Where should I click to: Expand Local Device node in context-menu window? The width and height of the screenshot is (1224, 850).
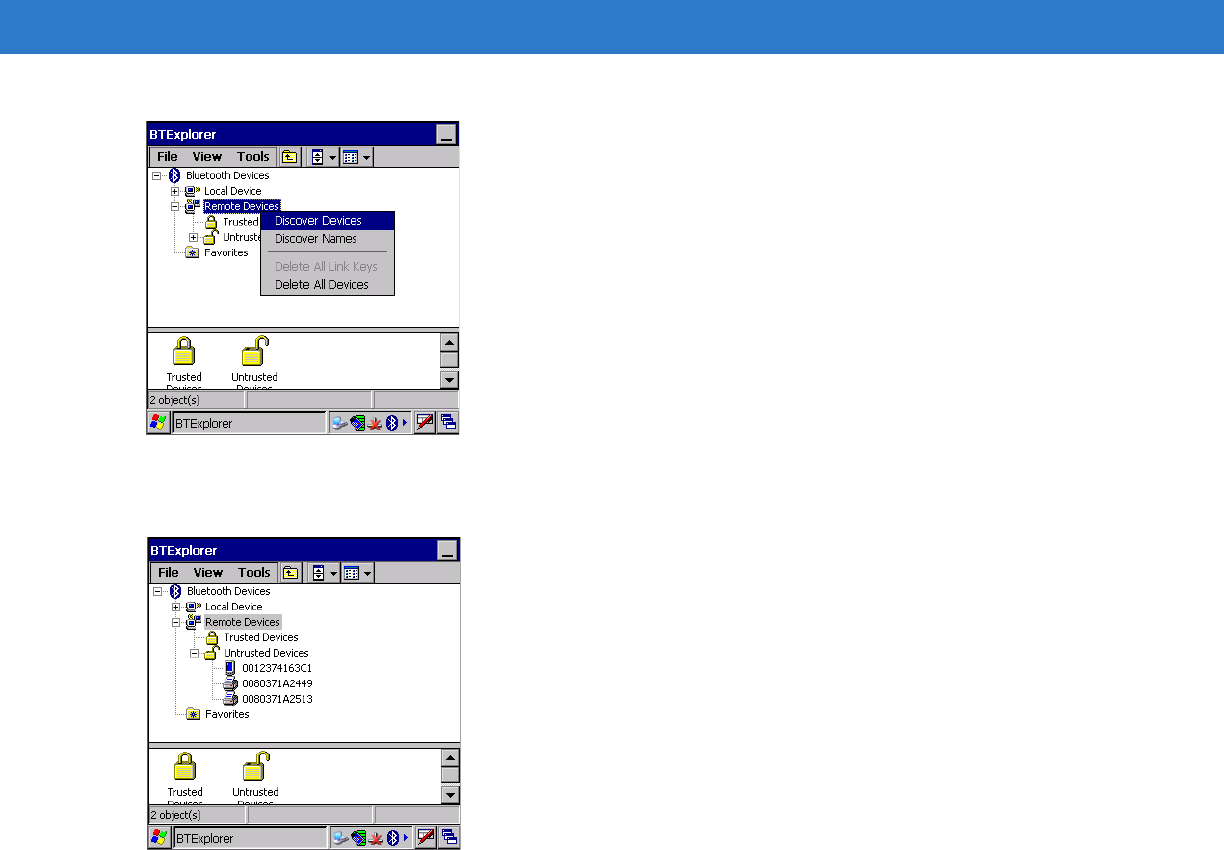(x=175, y=191)
